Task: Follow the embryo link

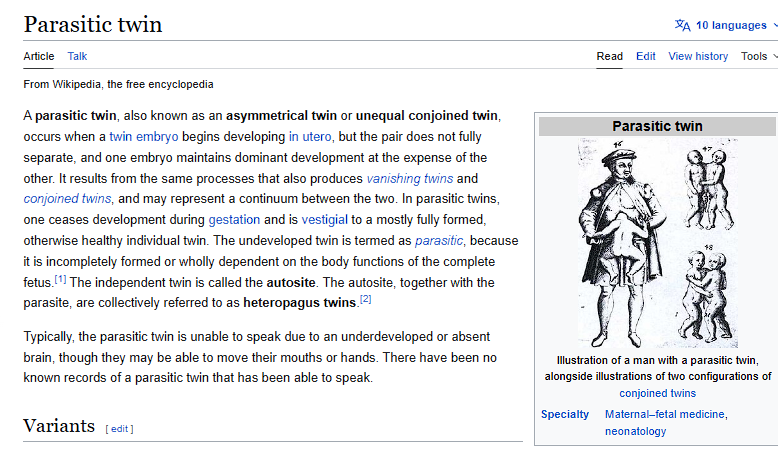Action: [157, 136]
